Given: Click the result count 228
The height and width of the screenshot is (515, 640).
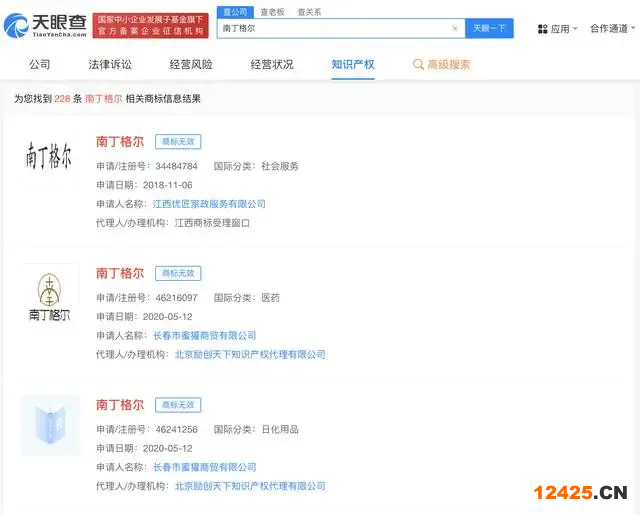Looking at the screenshot, I should click(x=62, y=99).
